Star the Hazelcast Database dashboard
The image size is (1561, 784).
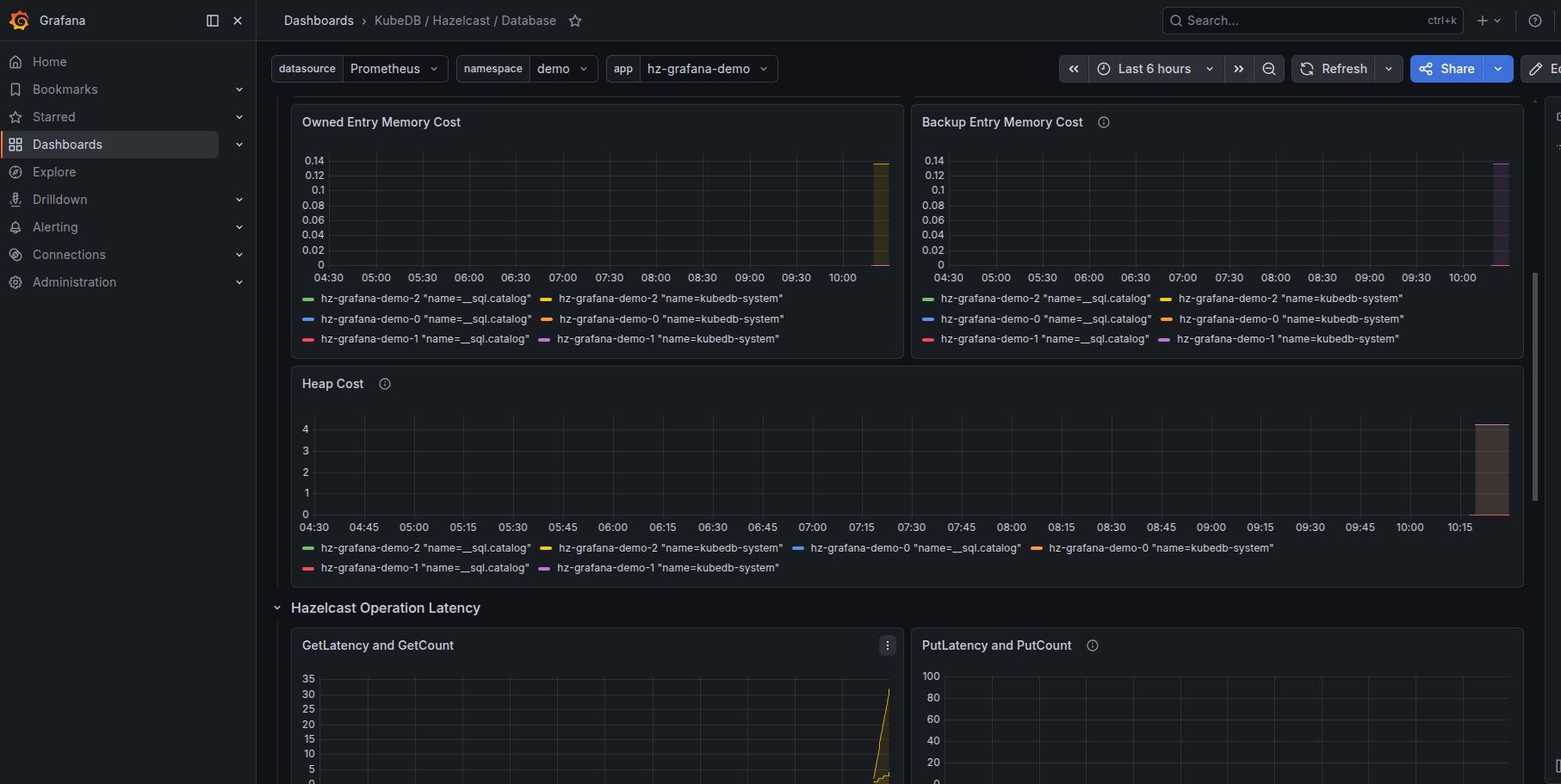click(575, 21)
